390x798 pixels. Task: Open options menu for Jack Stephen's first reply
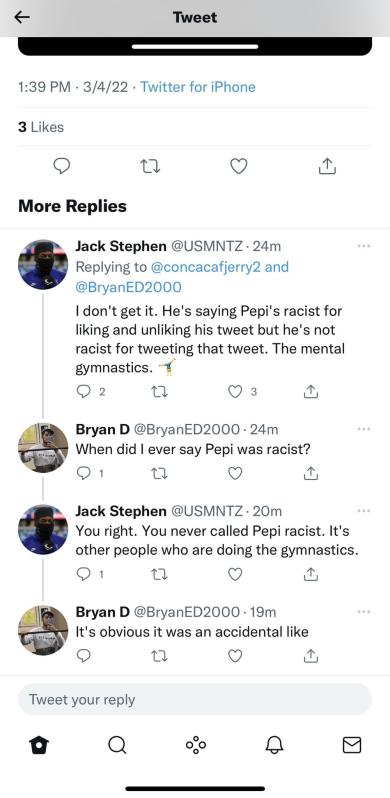364,246
